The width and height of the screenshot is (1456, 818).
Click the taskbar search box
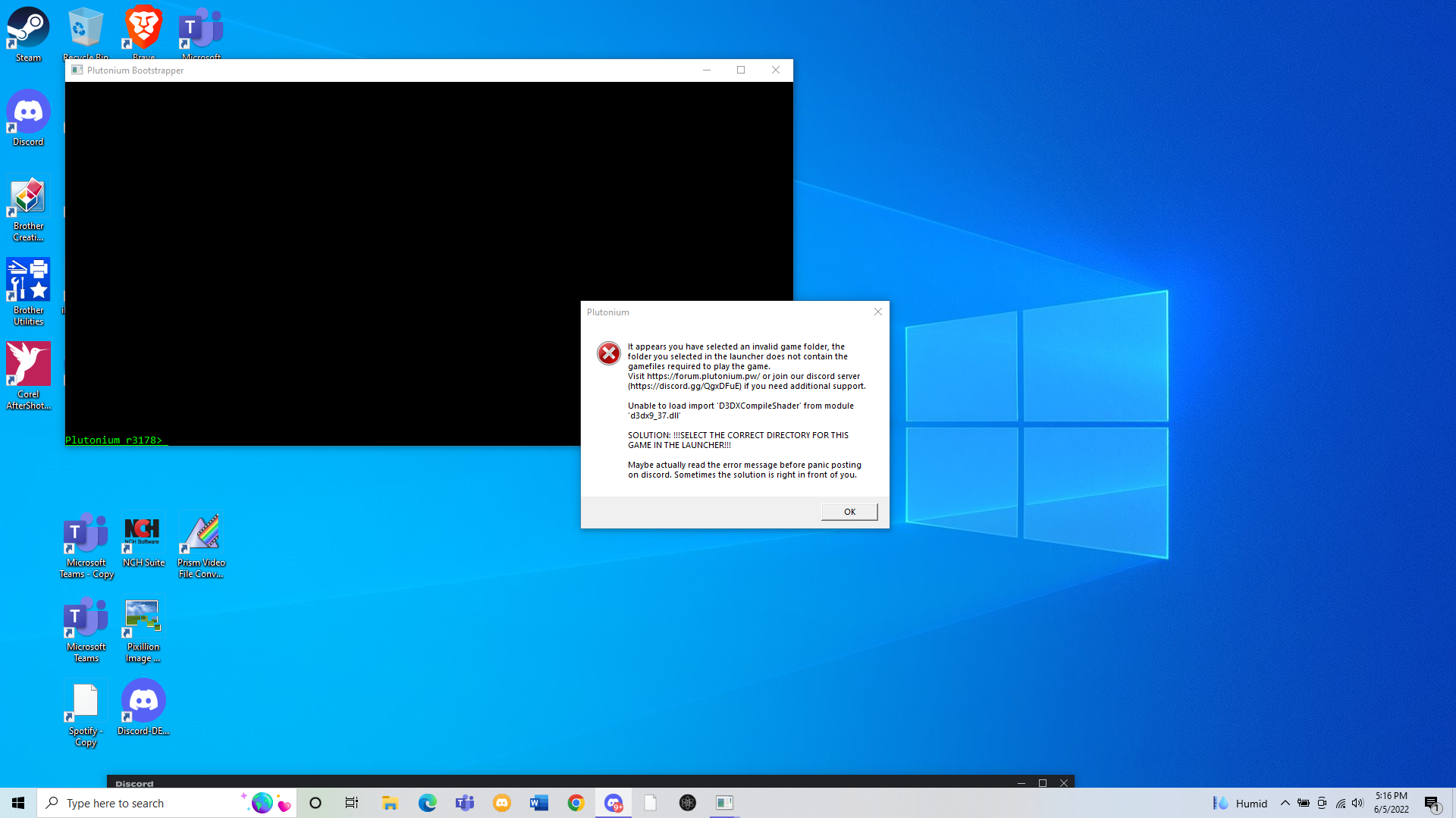pyautogui.click(x=166, y=803)
